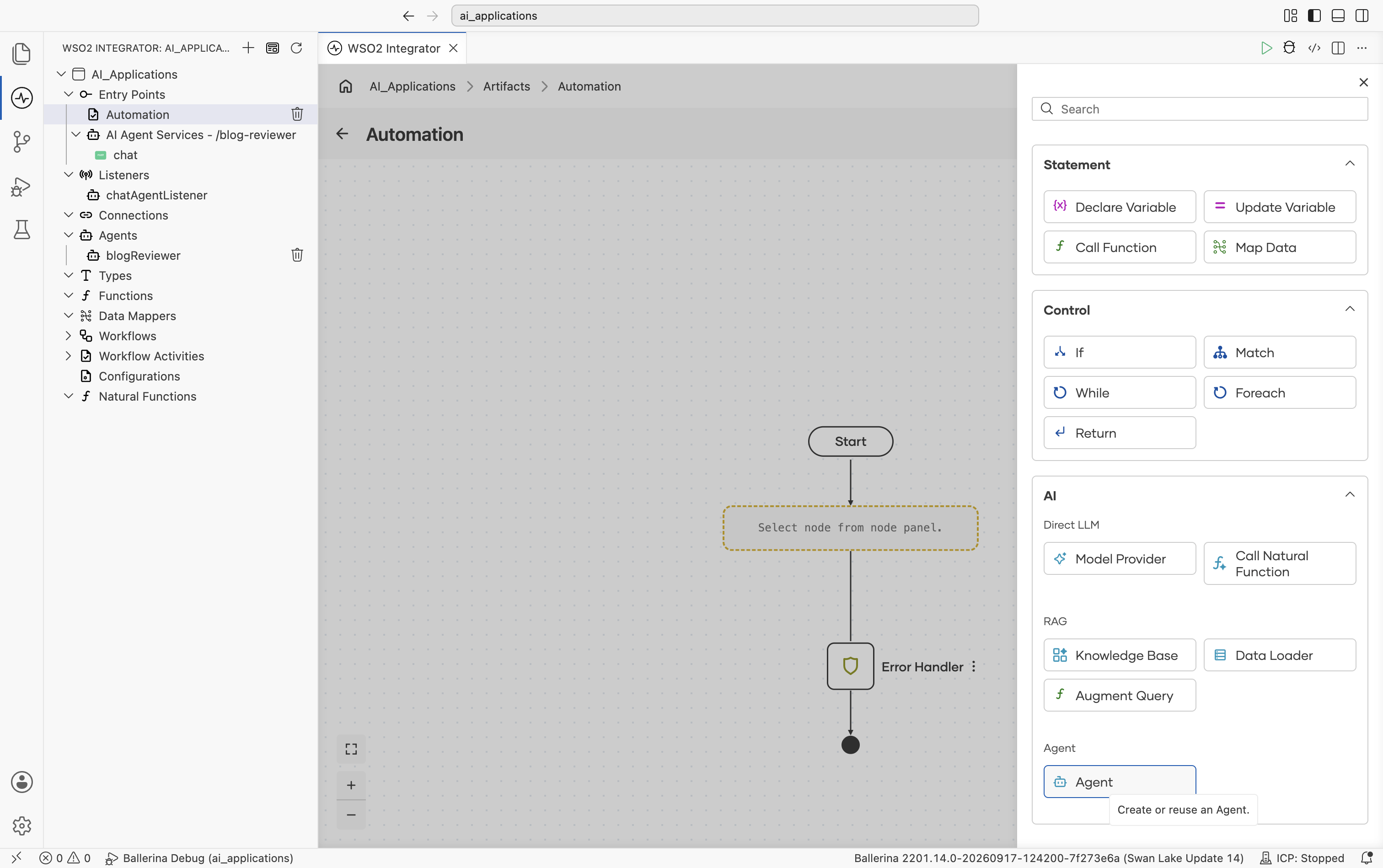Go back using arrow beside Automation title
The image size is (1383, 868).
342,134
